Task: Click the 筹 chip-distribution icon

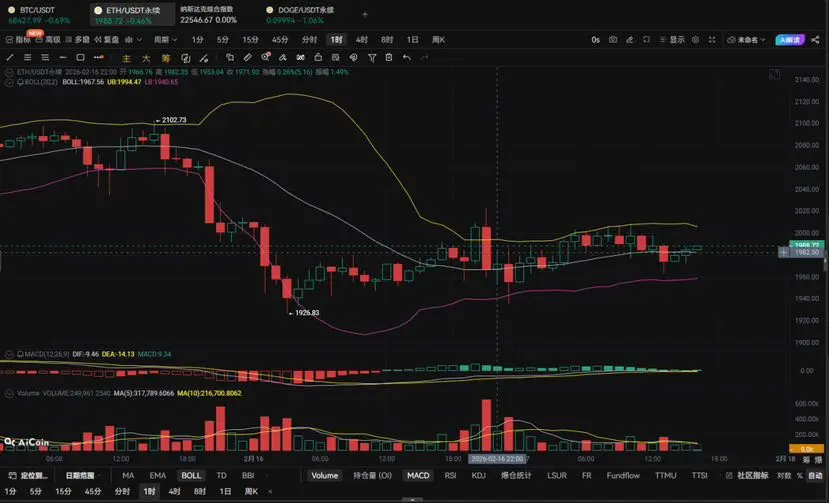Action: click(166, 58)
